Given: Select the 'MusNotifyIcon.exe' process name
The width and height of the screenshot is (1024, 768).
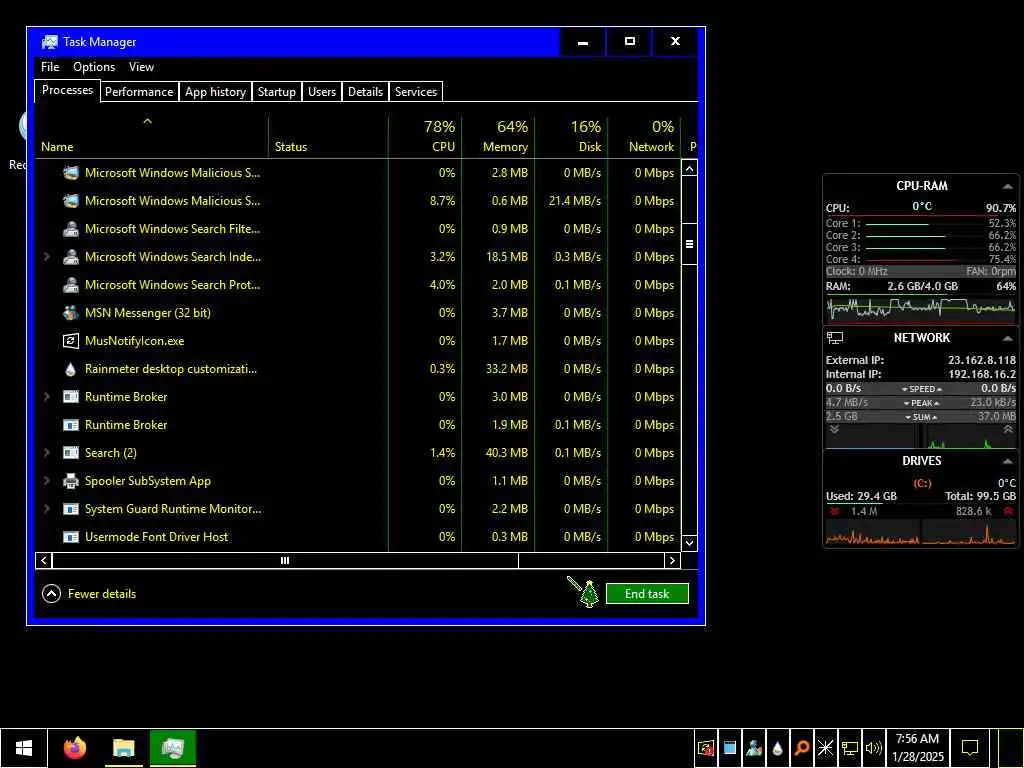Looking at the screenshot, I should (x=135, y=341).
